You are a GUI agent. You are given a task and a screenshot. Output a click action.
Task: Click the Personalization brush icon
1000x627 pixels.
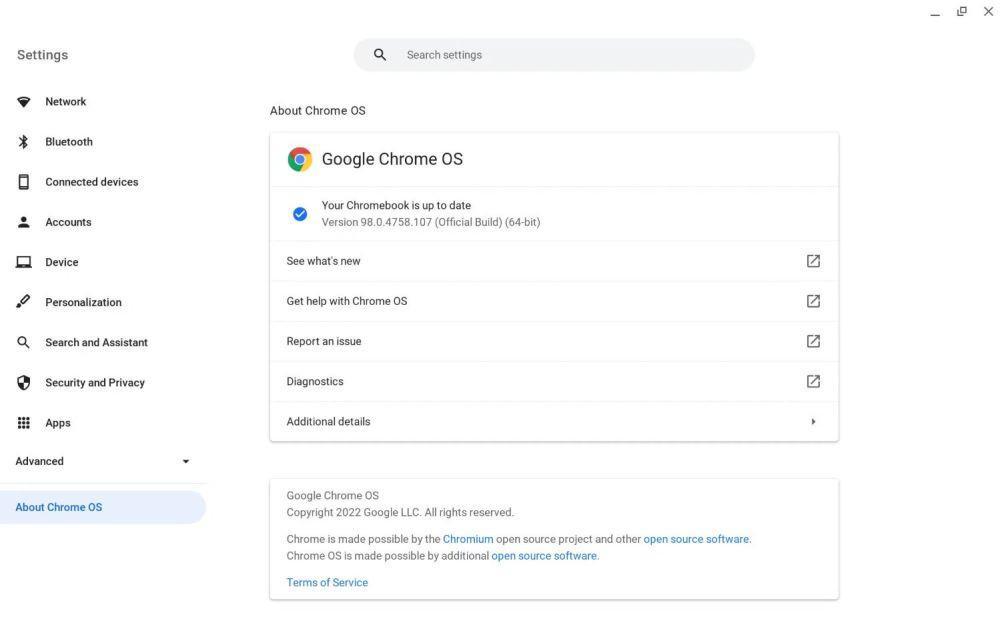[24, 302]
